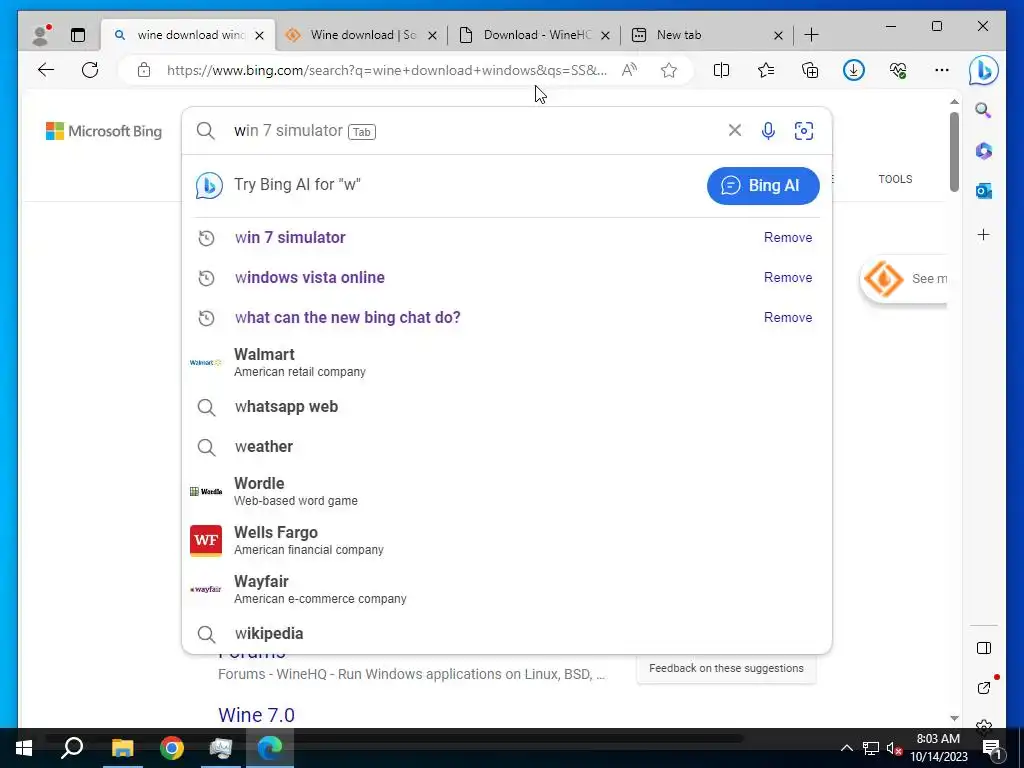Image resolution: width=1024 pixels, height=768 pixels.
Task: Open the sidebar Search icon
Action: pyautogui.click(x=984, y=110)
